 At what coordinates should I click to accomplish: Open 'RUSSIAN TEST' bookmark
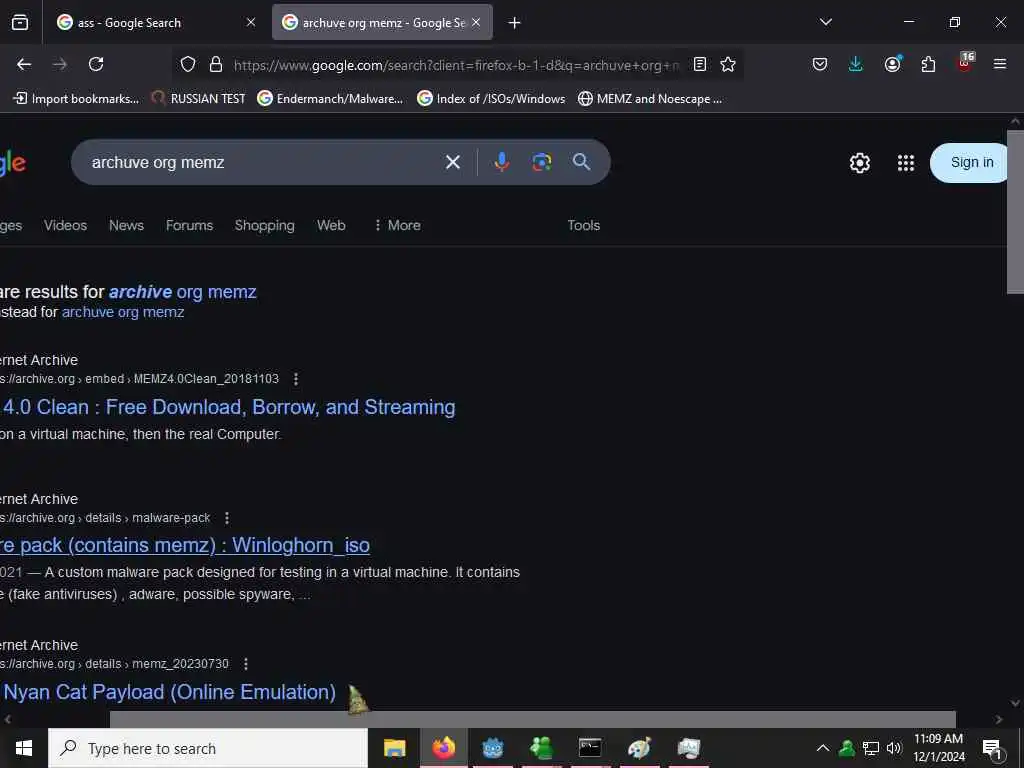click(x=198, y=99)
